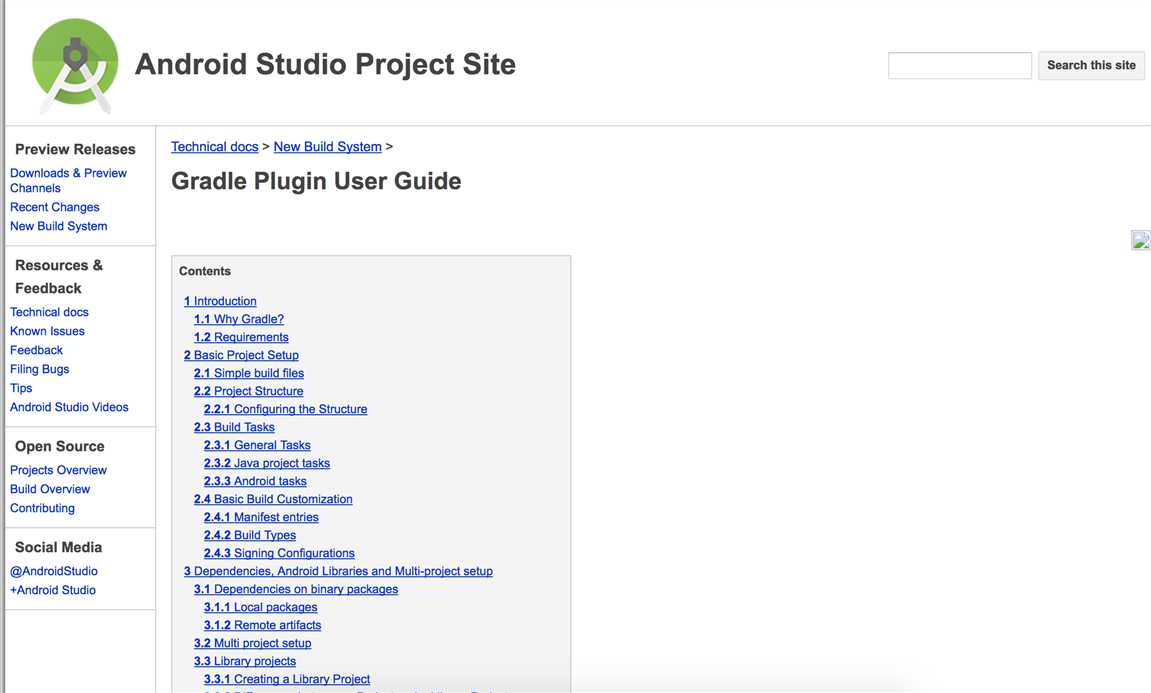This screenshot has width=1151, height=693.
Task: Open New Build System breadcrumb link
Action: tap(327, 147)
